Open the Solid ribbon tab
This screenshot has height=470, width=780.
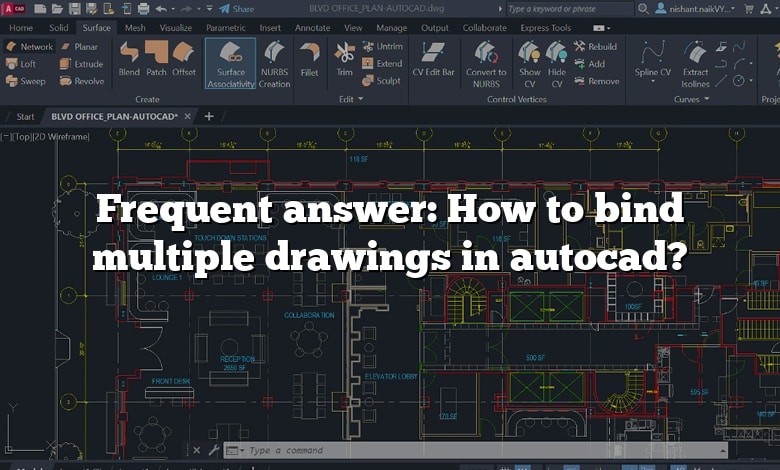59,28
